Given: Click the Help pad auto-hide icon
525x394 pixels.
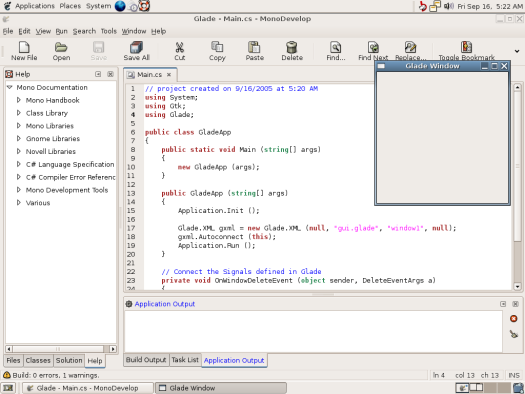Looking at the screenshot, I should click(98, 74).
